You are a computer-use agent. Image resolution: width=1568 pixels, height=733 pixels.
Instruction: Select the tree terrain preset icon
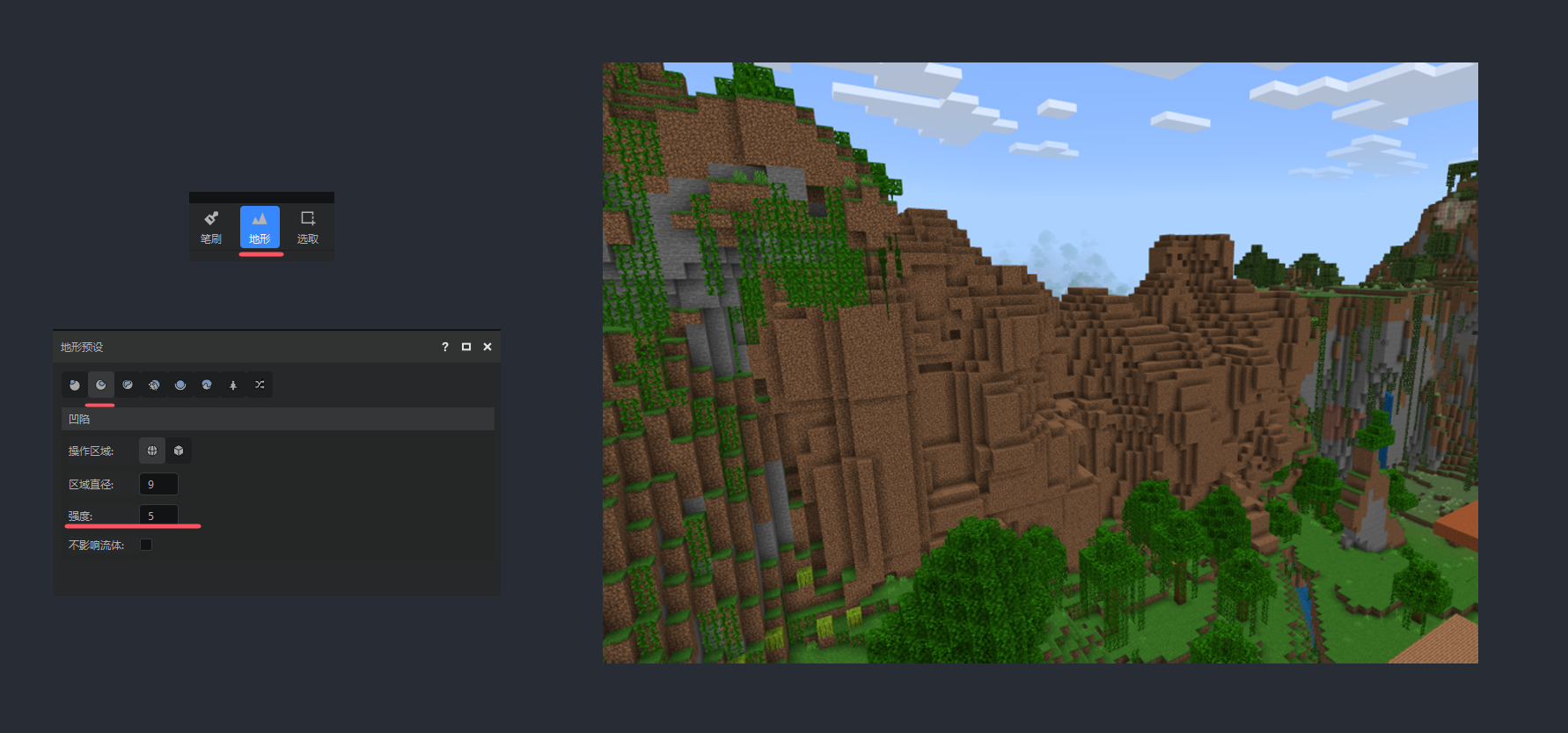pyautogui.click(x=233, y=385)
